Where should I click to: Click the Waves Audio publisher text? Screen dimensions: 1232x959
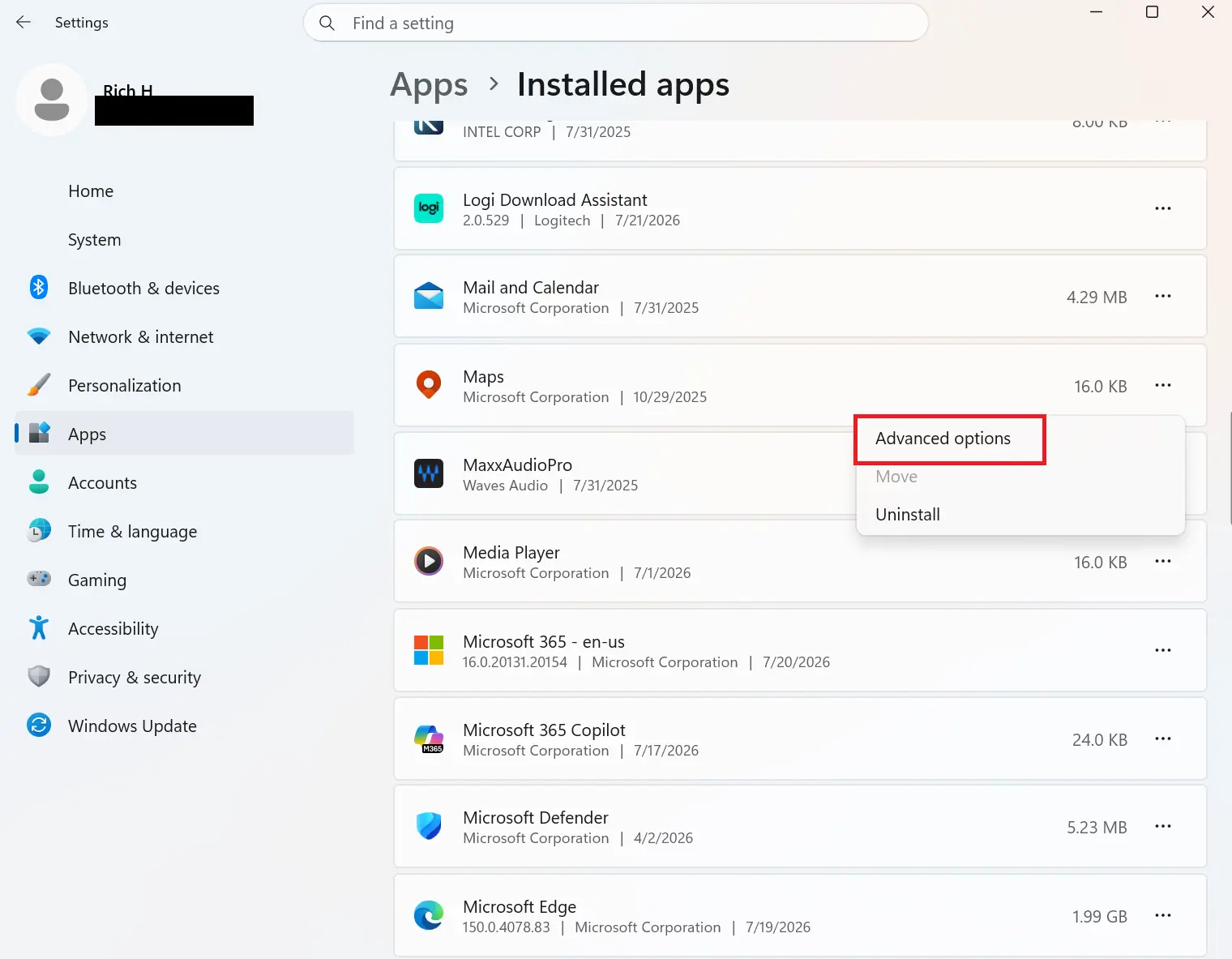(505, 486)
